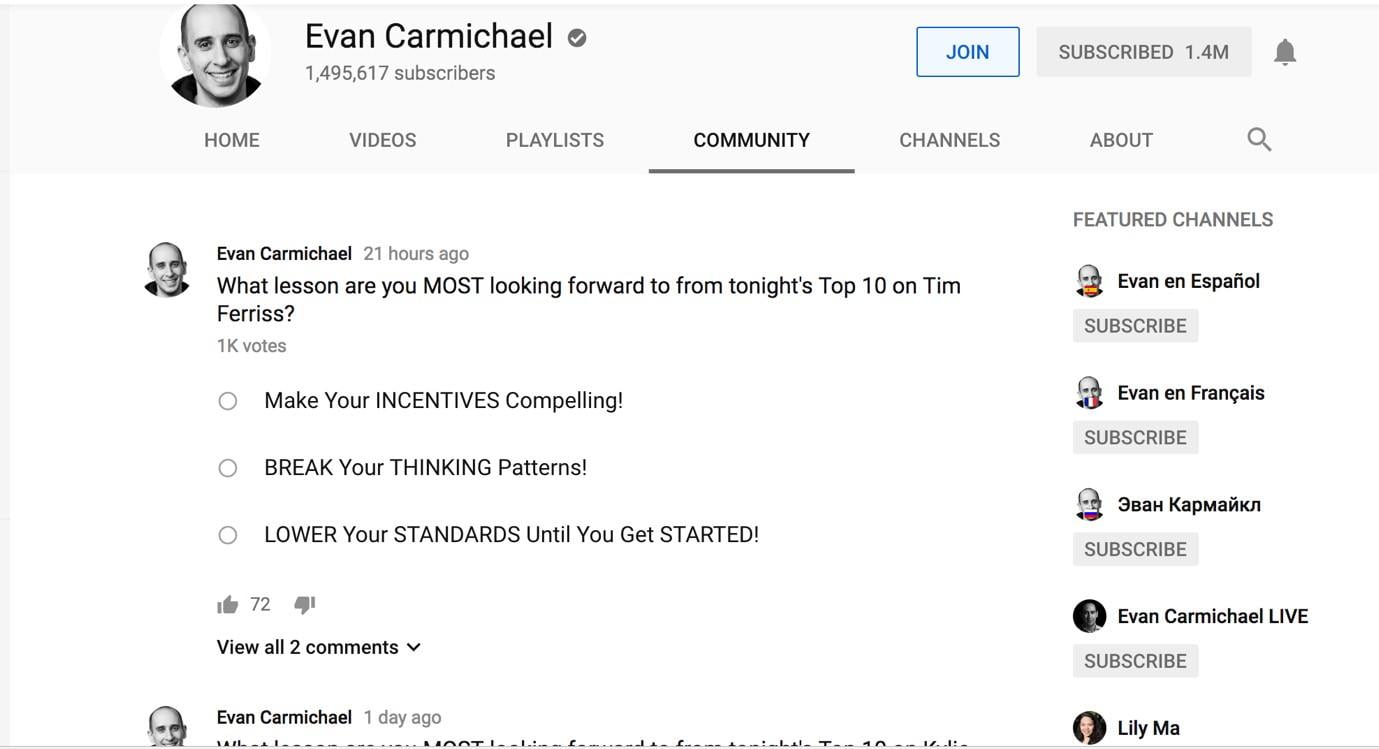
Task: Click the '1,495,617 subscribers' count
Action: 400,73
